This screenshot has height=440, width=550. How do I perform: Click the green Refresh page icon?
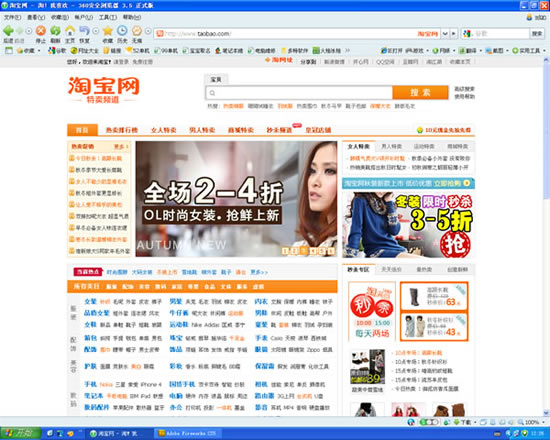pos(55,31)
